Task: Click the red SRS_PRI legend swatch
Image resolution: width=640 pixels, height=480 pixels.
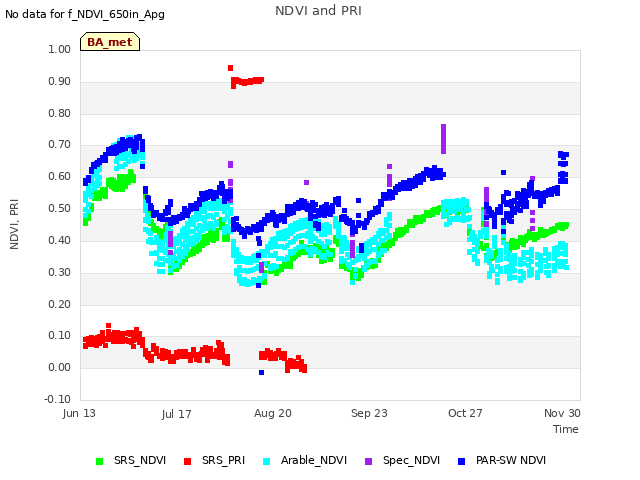Action: coord(187,461)
